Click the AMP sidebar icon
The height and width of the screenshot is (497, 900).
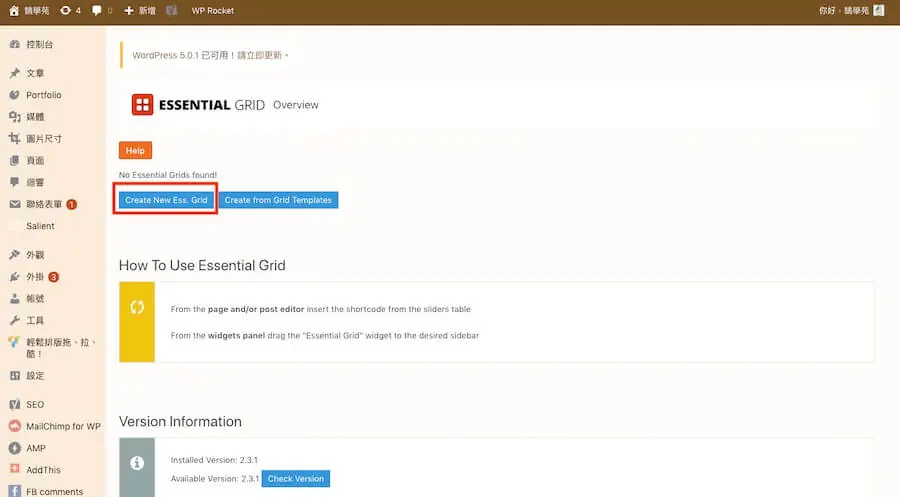click(15, 448)
